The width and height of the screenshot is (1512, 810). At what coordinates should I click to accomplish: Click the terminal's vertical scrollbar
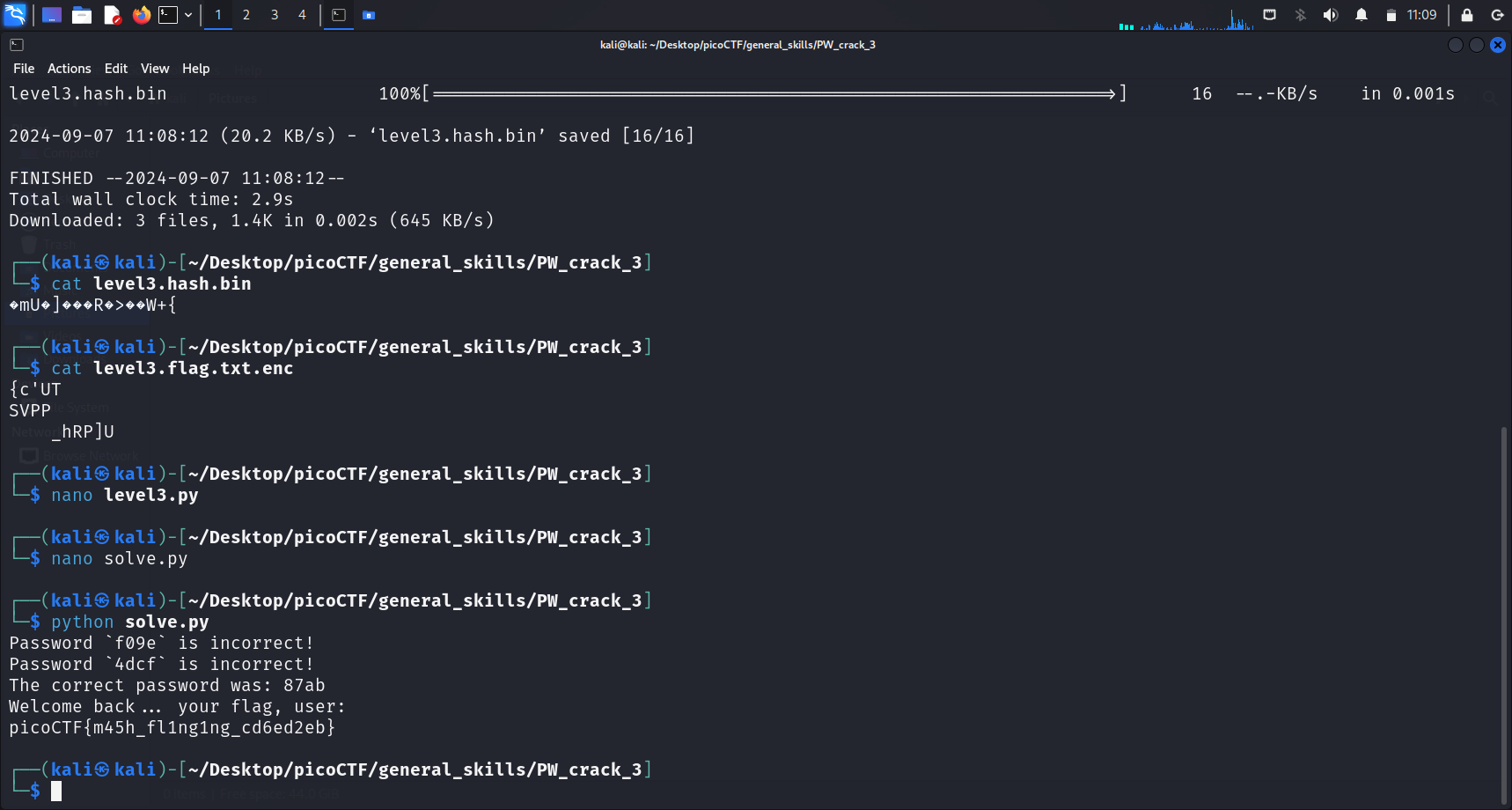coord(1503,615)
